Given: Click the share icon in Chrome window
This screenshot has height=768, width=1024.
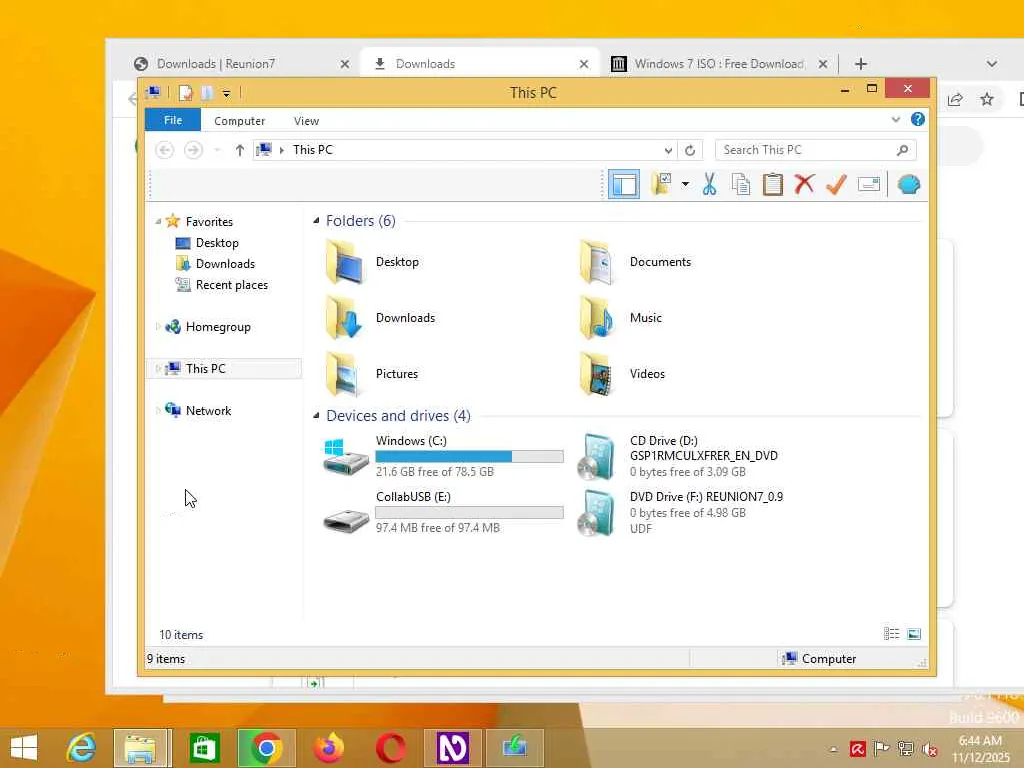Looking at the screenshot, I should pos(955,99).
